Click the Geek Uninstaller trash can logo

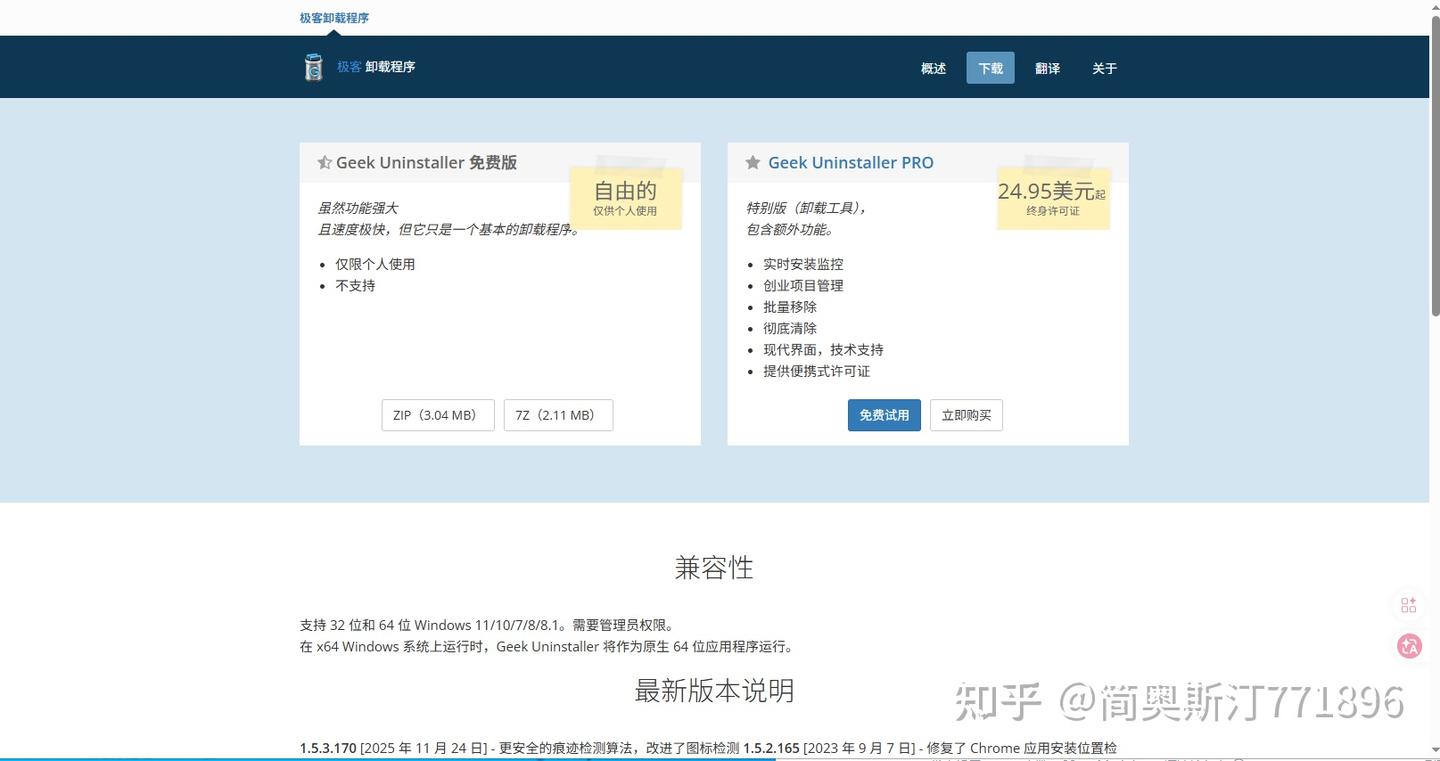314,67
